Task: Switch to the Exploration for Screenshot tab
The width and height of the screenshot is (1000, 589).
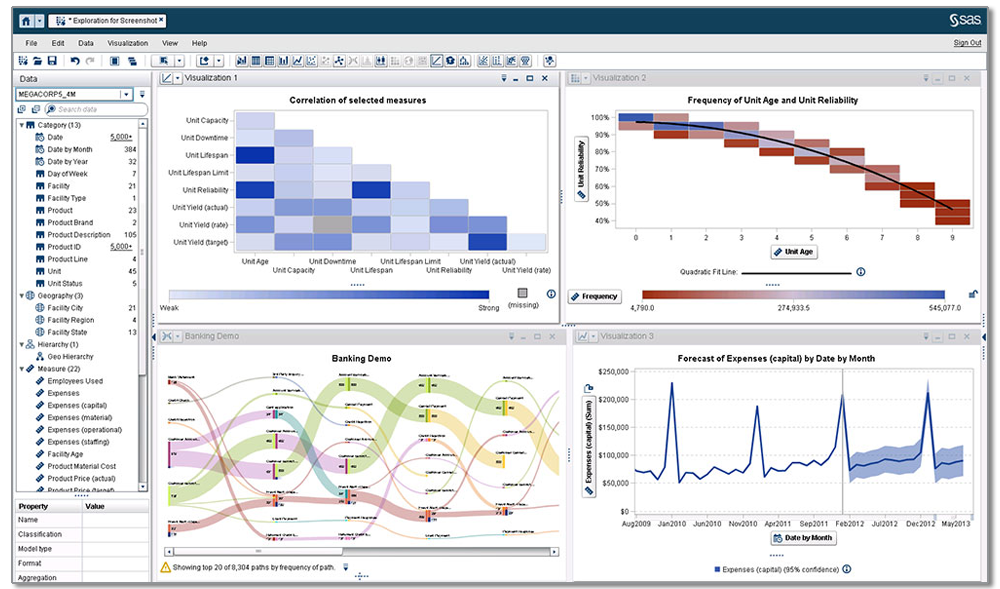Action: (x=110, y=19)
